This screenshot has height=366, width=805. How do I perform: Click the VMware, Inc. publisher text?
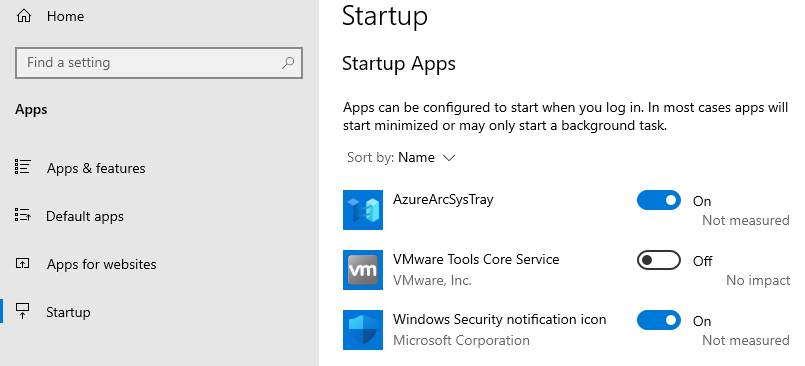coord(432,280)
